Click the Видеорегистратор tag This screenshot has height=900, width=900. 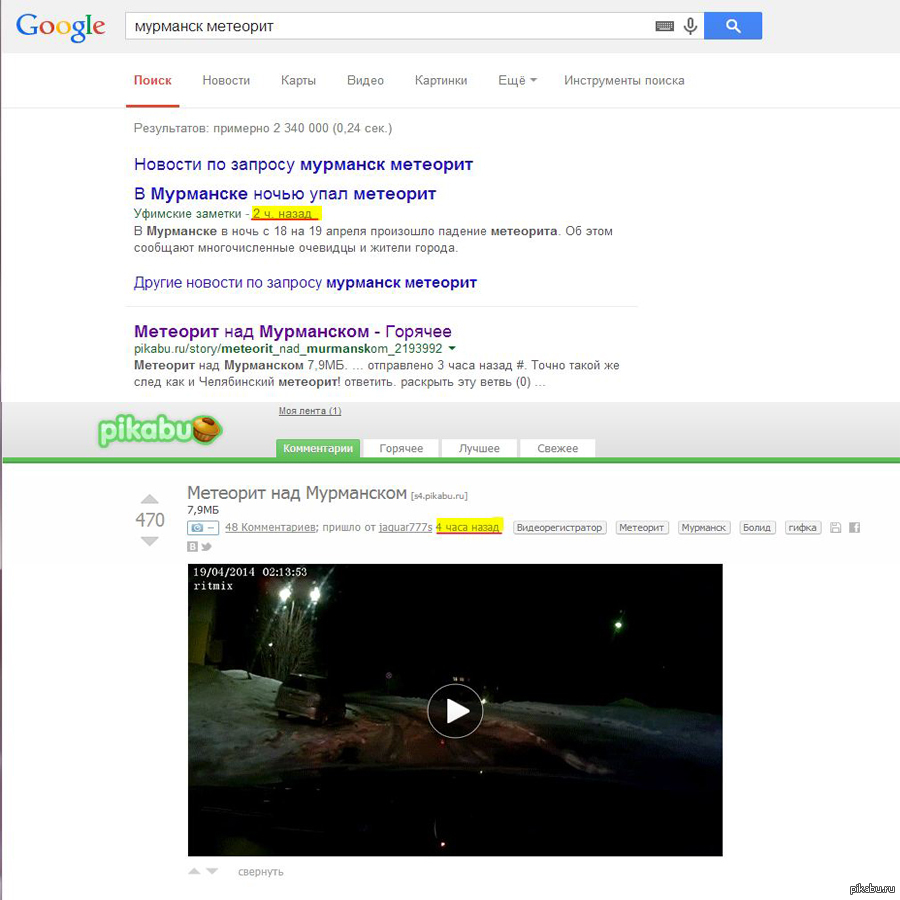click(560, 527)
